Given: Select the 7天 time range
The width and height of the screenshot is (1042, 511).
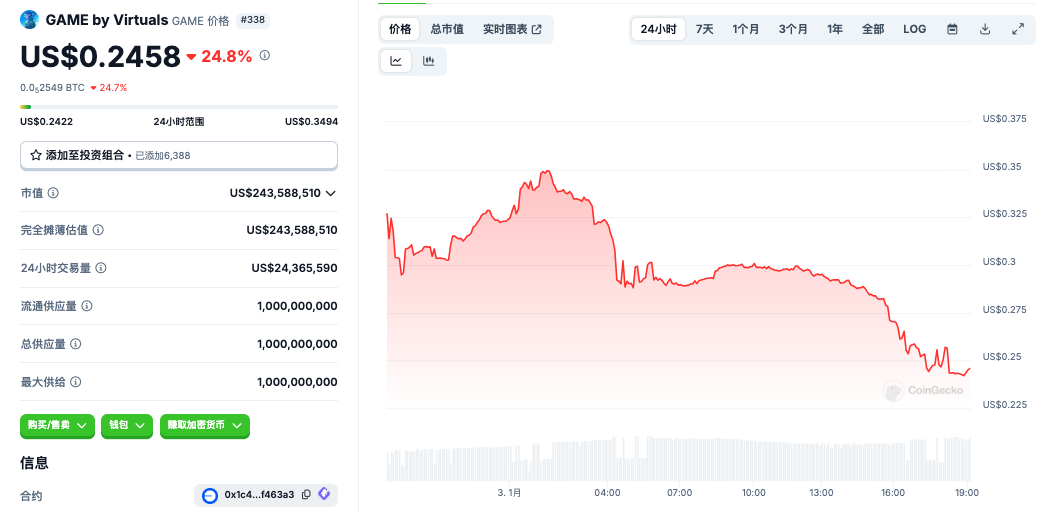Looking at the screenshot, I should pos(704,29).
